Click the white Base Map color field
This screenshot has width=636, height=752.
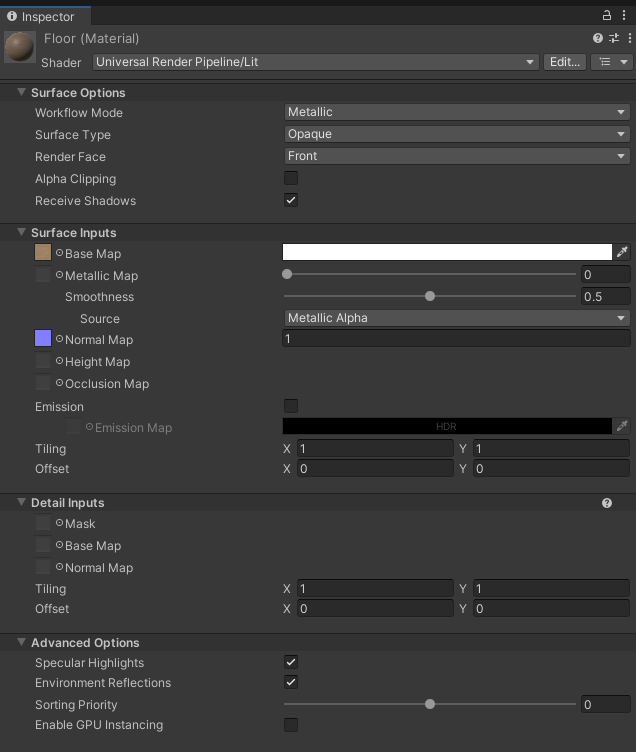[447, 252]
